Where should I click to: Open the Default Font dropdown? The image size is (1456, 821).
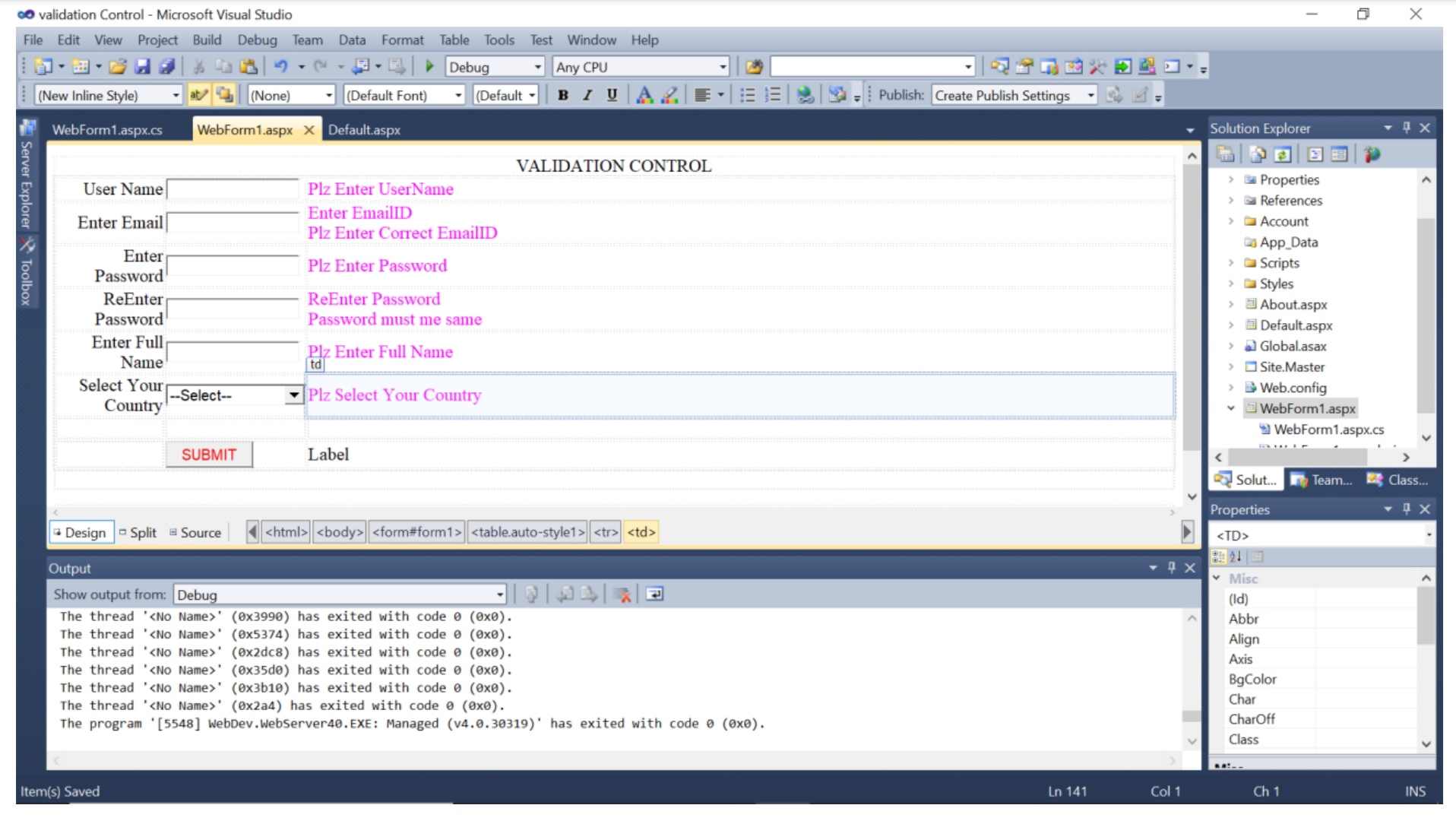coord(458,95)
